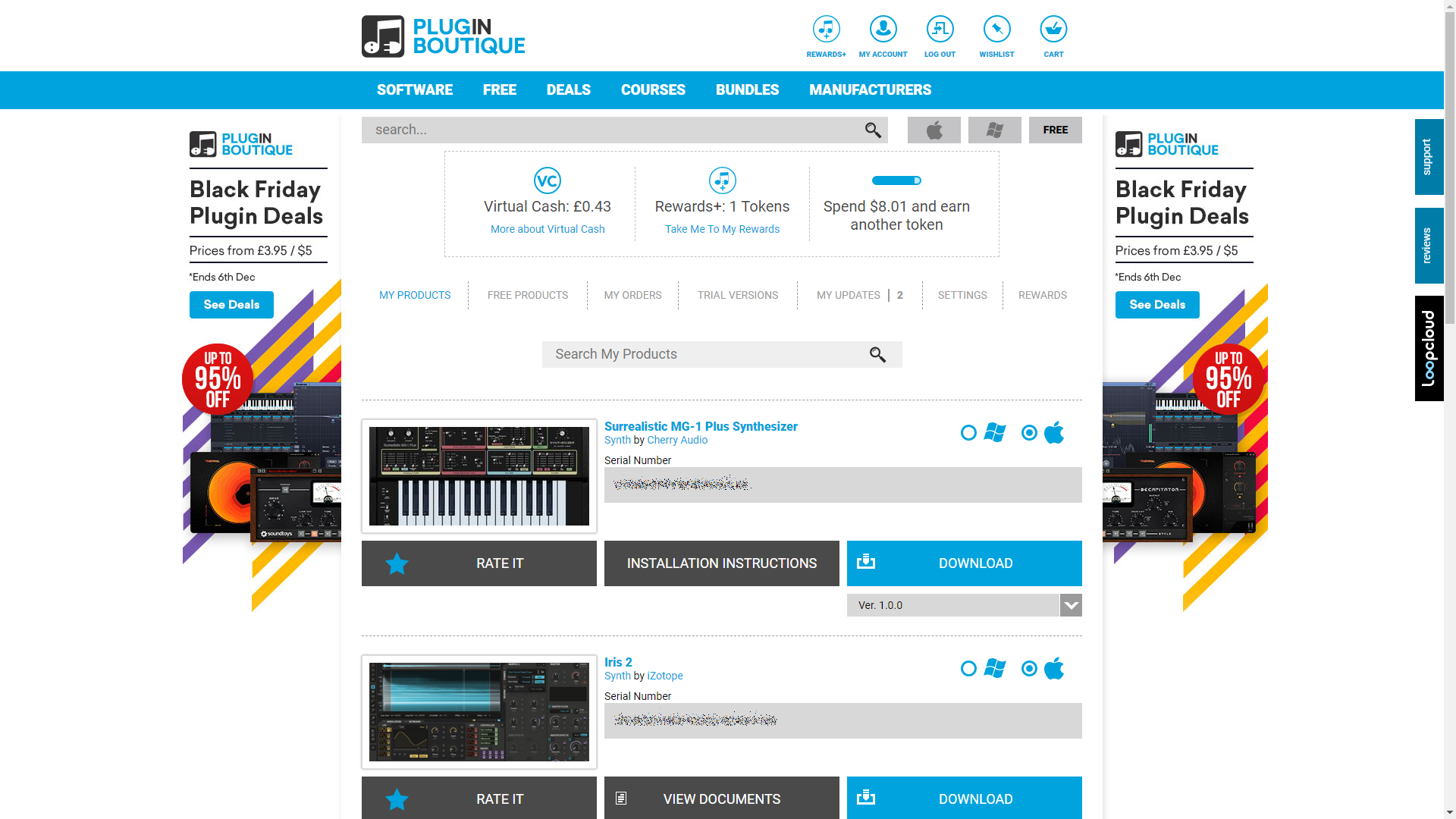Click the Windows logo for Iris 2
Image resolution: width=1456 pixels, height=819 pixels.
click(x=994, y=668)
